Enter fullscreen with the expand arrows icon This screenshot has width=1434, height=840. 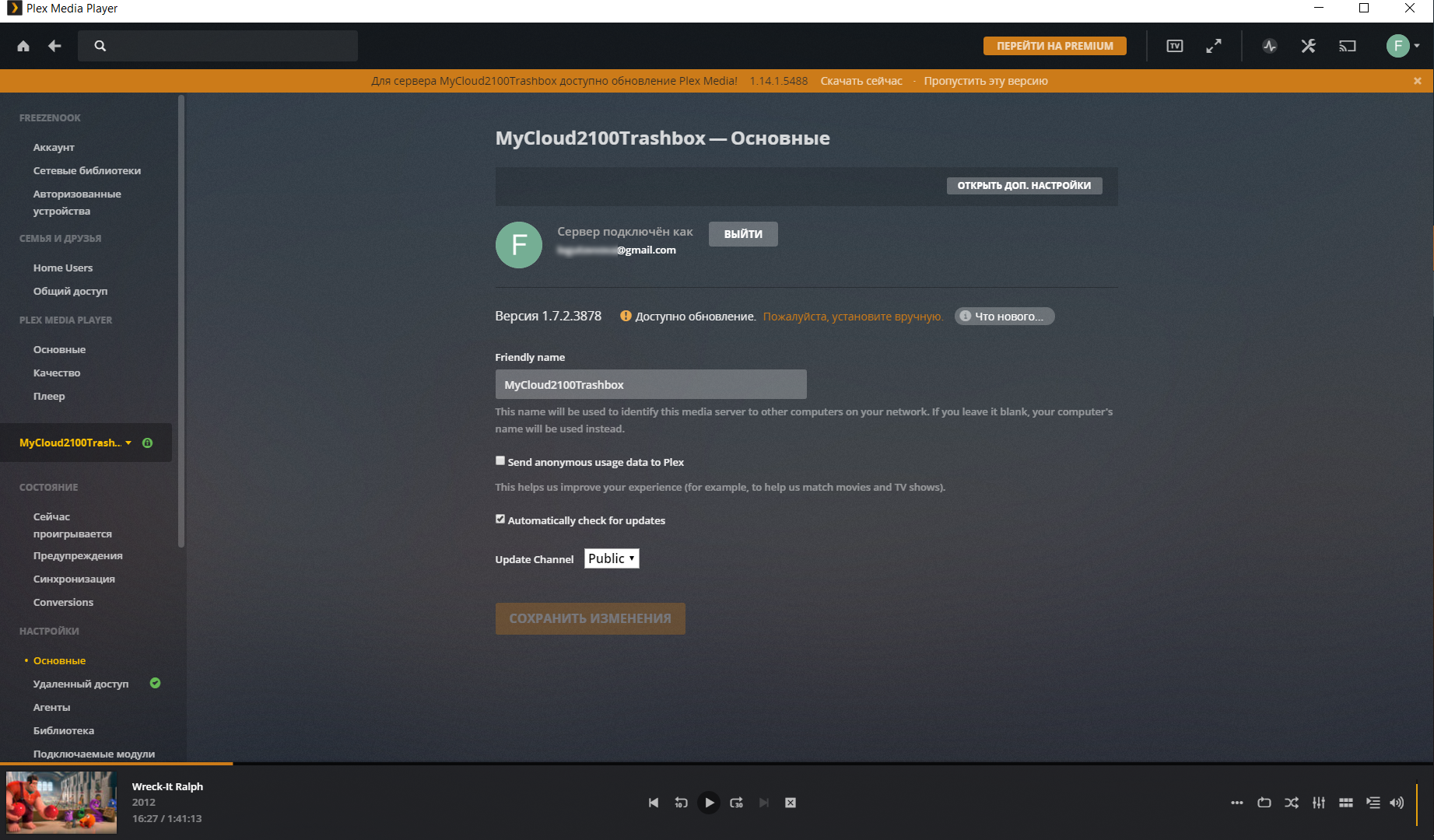(1214, 46)
